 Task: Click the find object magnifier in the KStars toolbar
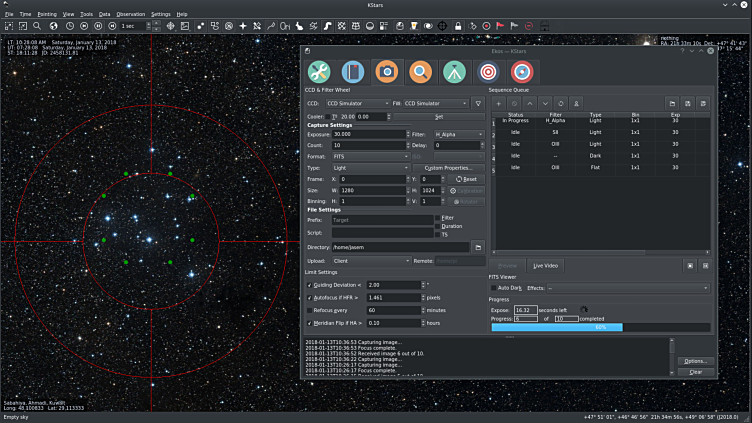38,25
